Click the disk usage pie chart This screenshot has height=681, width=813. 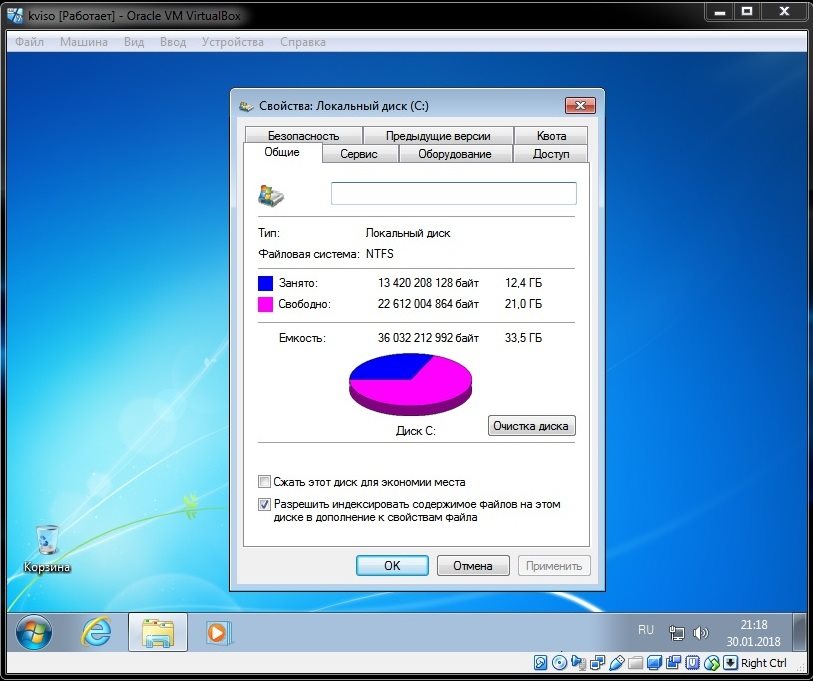tap(410, 384)
